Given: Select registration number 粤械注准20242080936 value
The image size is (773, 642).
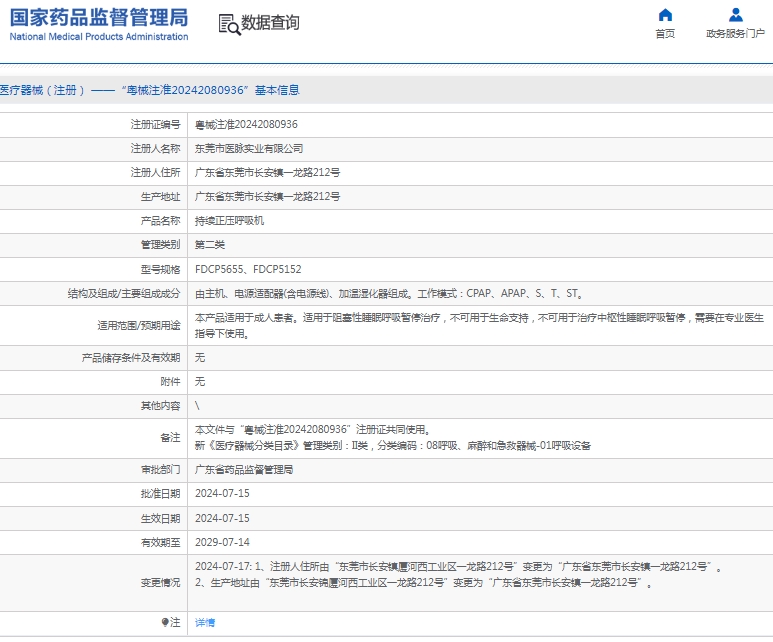Looking at the screenshot, I should 246,125.
